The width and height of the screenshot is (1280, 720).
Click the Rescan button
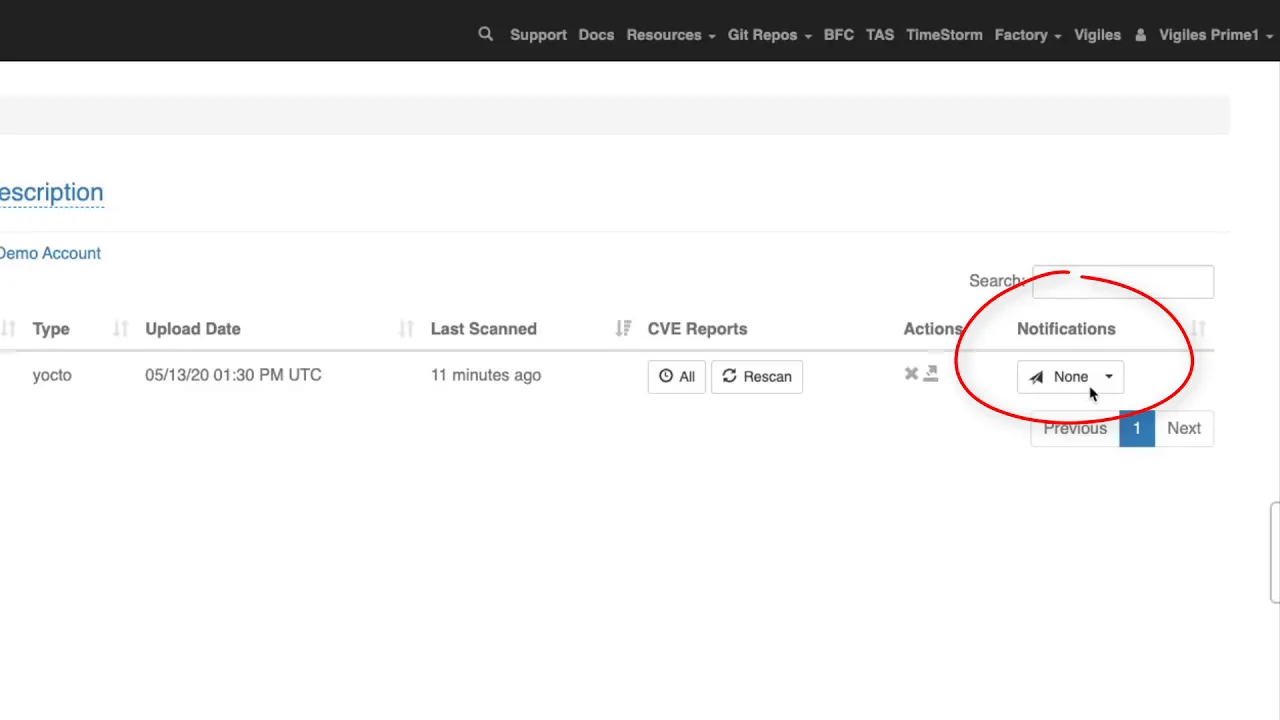pos(757,377)
